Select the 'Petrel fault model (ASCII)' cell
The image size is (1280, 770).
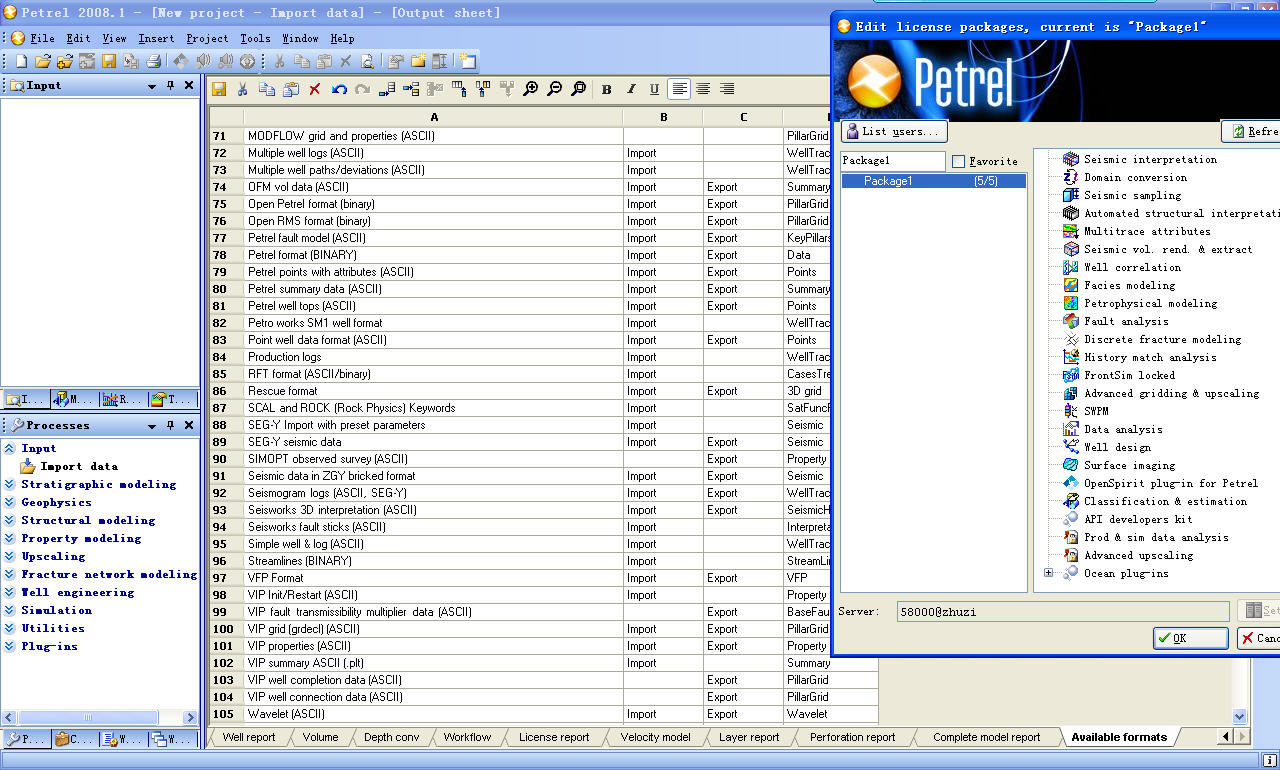point(433,238)
